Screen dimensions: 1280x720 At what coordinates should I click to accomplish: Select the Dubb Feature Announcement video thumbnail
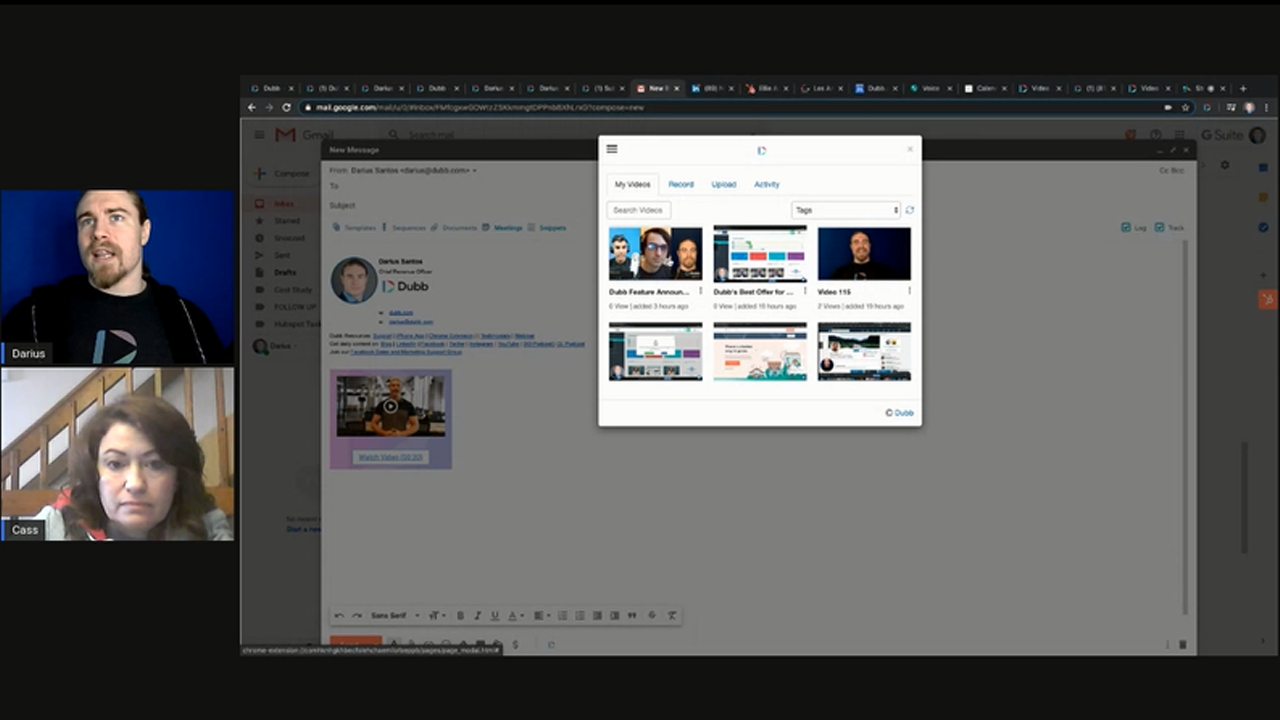pos(655,253)
